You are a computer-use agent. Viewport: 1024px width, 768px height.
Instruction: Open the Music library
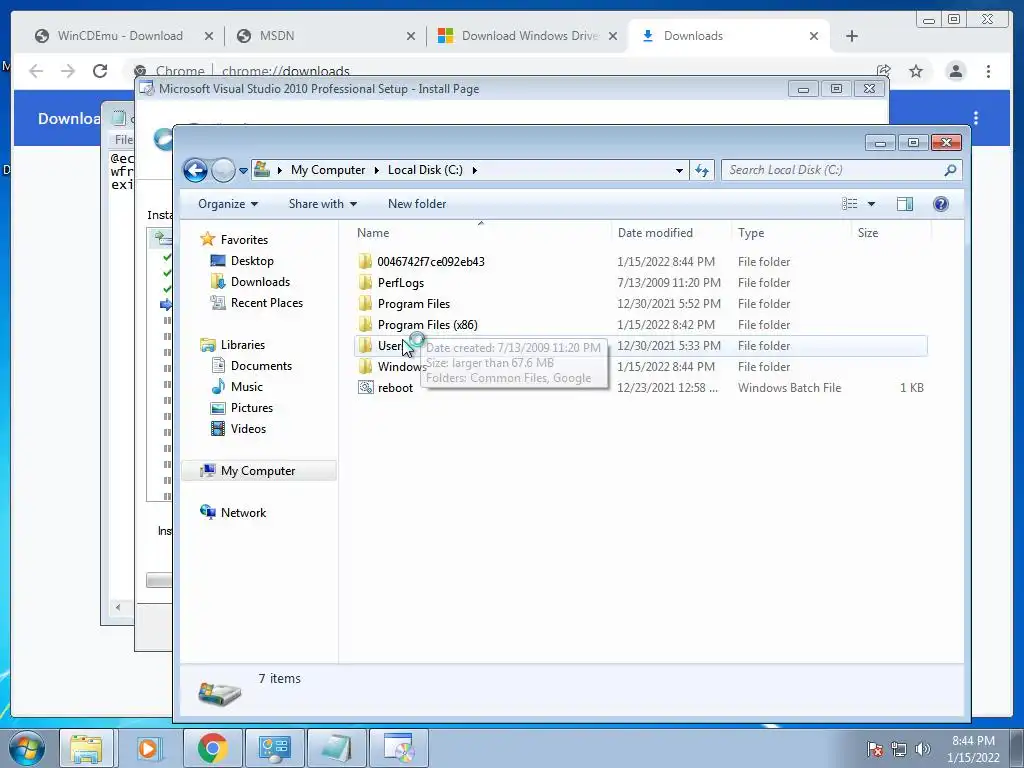coord(246,387)
